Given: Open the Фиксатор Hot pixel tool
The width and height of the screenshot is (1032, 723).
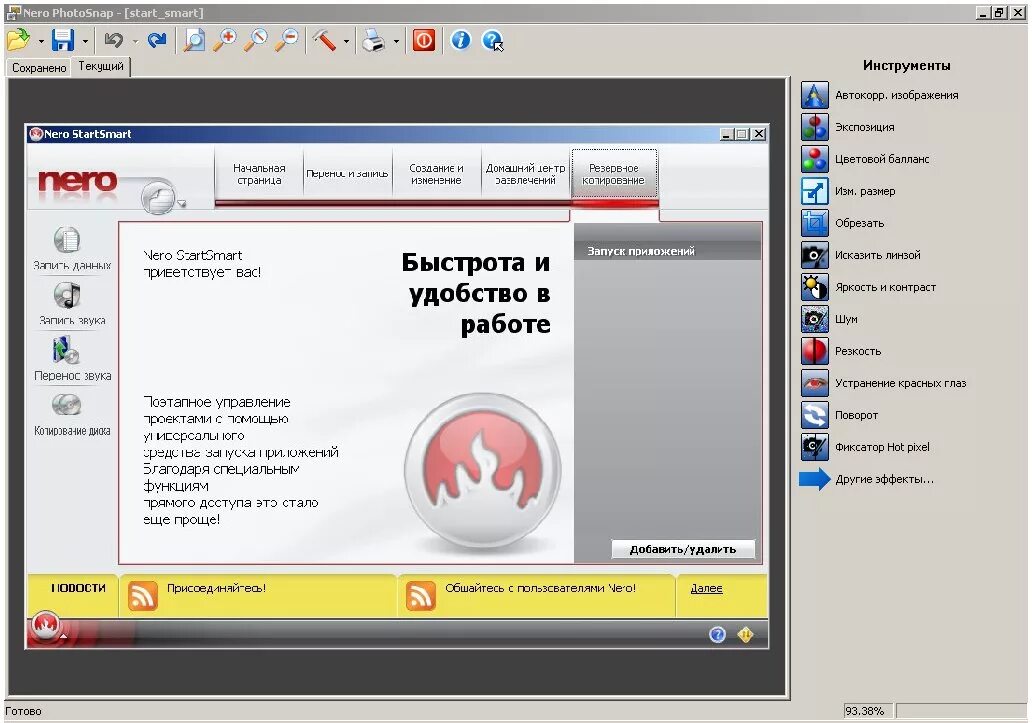Looking at the screenshot, I should (865, 447).
